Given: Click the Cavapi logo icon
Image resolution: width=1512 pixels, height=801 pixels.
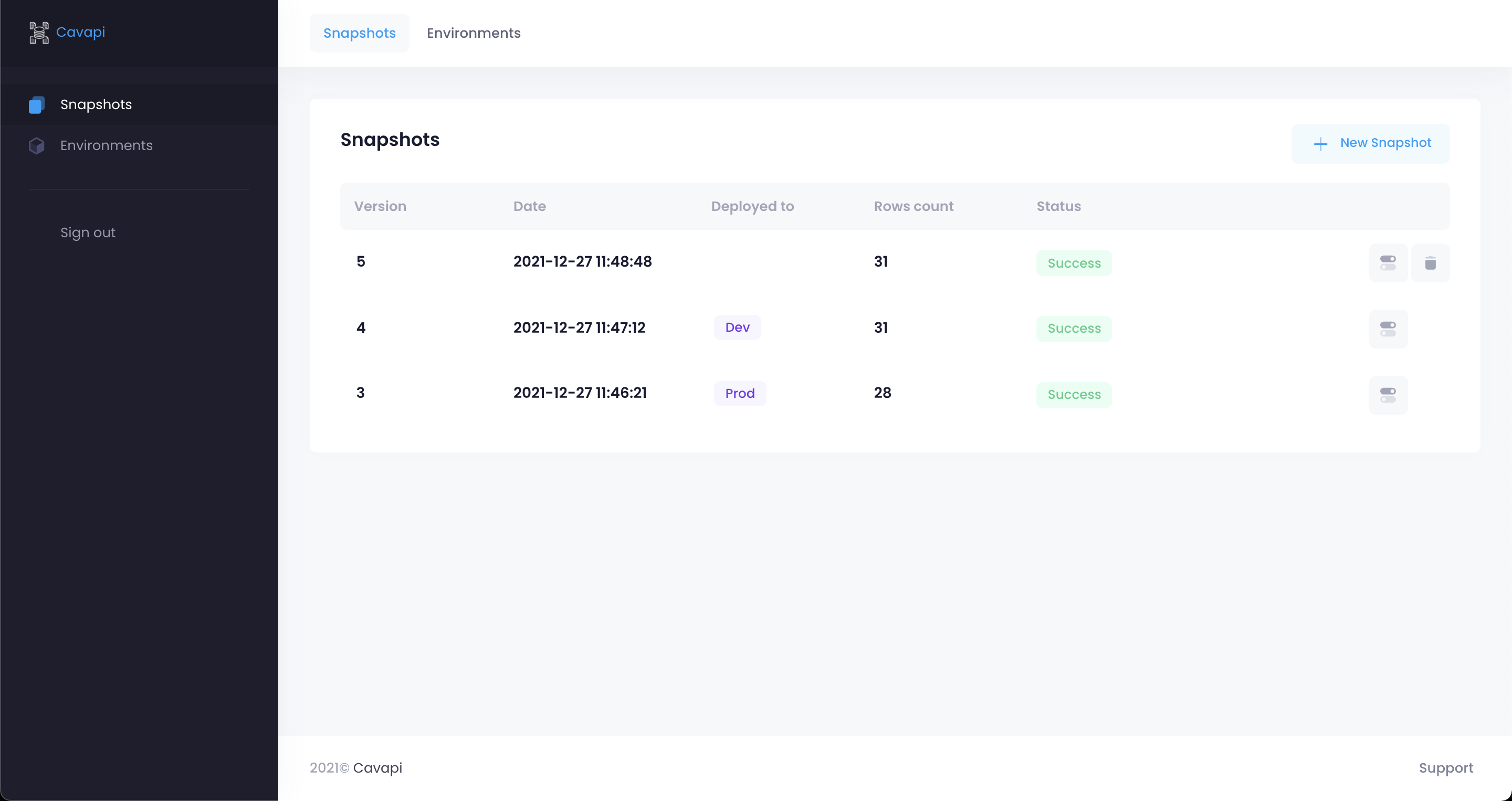Looking at the screenshot, I should tap(39, 32).
